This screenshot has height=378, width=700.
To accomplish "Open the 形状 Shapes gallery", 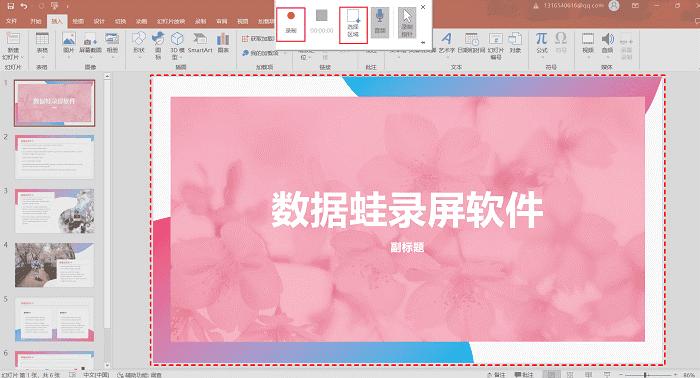I will (x=139, y=45).
